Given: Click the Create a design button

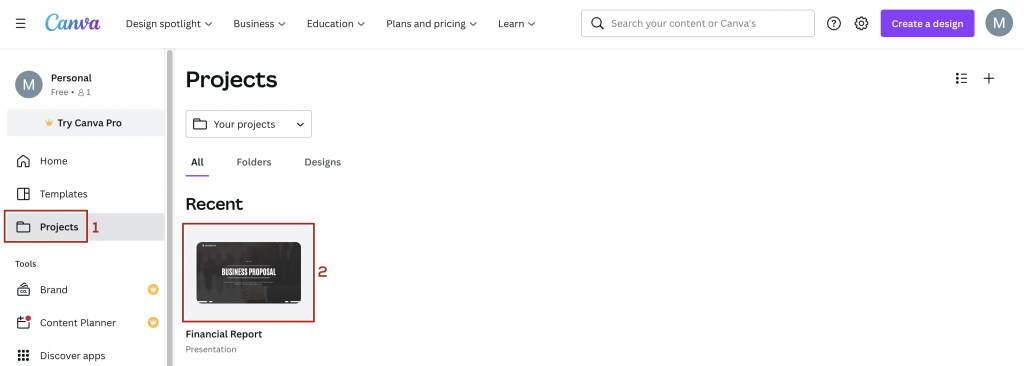Looking at the screenshot, I should (927, 24).
